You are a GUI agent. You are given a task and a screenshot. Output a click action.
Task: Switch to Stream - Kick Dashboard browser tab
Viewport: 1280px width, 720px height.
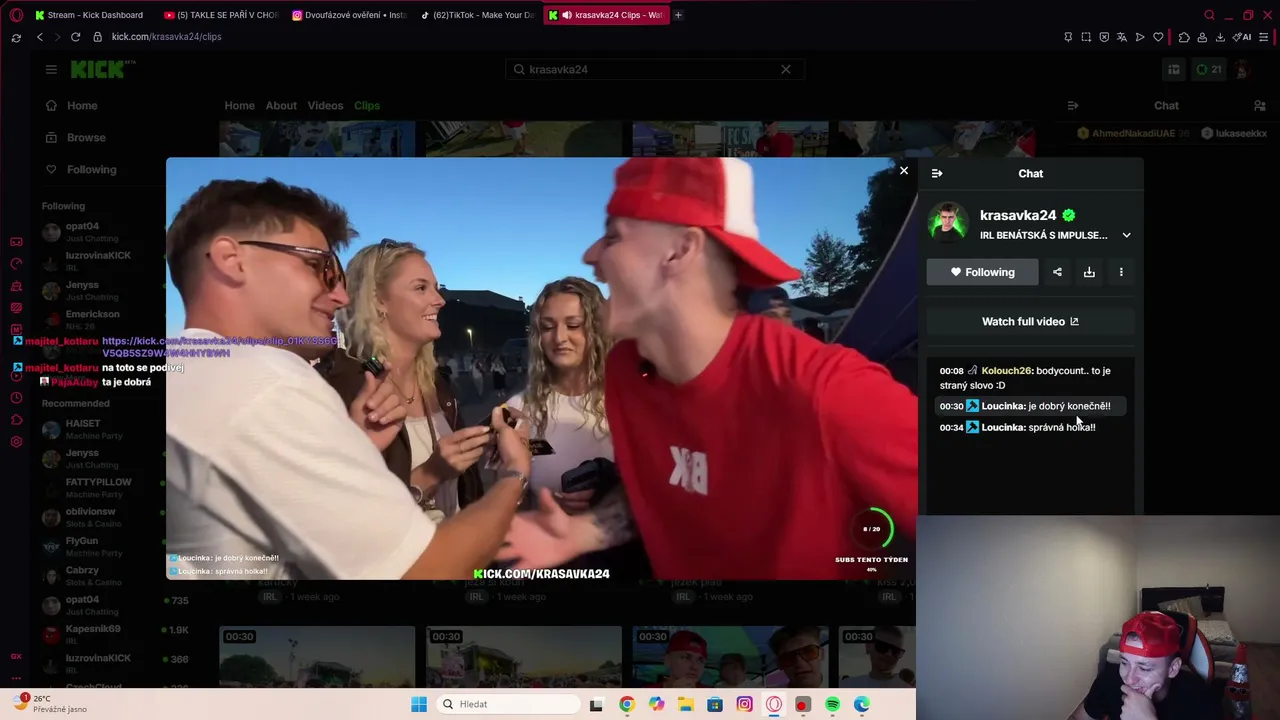click(90, 15)
